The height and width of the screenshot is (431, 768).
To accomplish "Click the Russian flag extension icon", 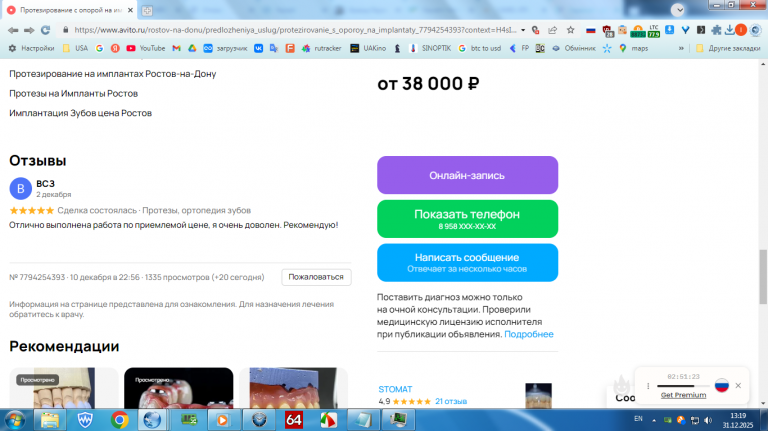I will [x=591, y=30].
